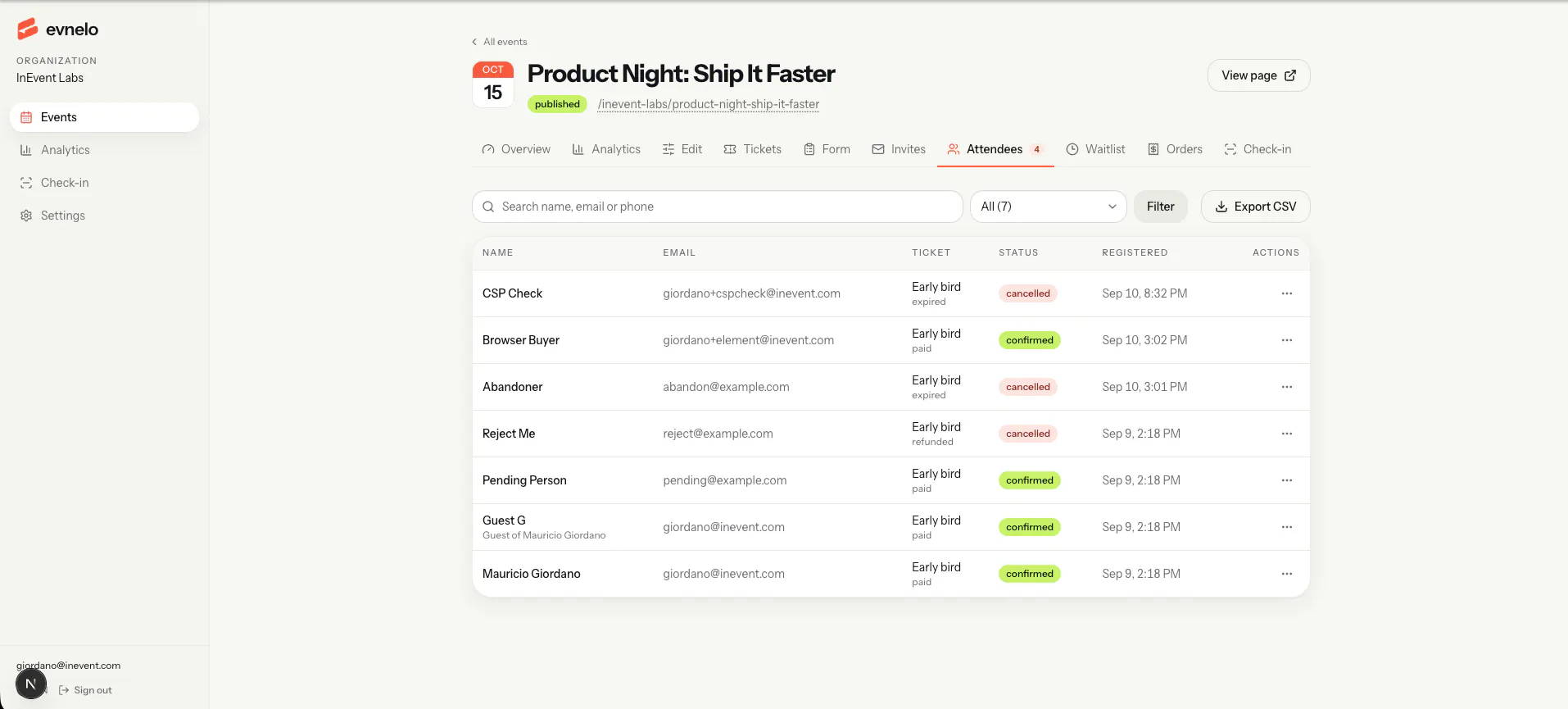Click the NAME column header
The width and height of the screenshot is (1568, 709).
(x=498, y=252)
